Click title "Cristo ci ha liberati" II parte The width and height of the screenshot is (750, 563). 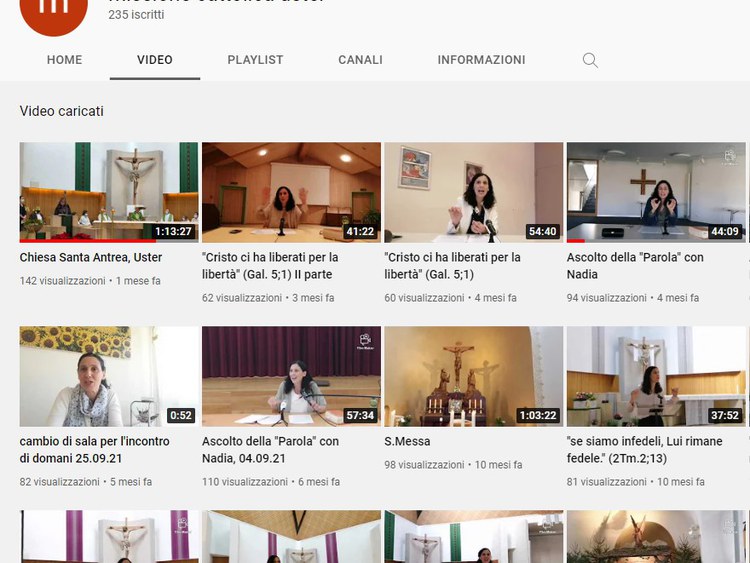(270, 266)
